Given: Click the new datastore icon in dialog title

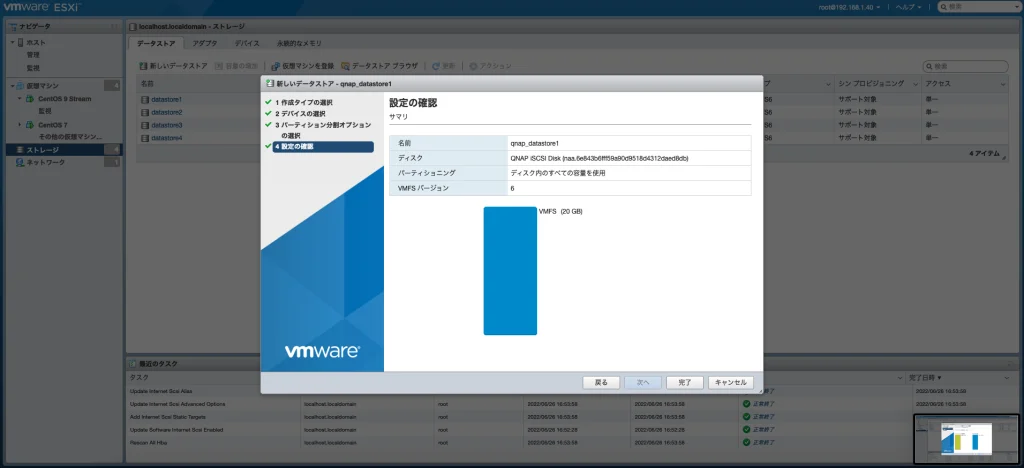Looking at the screenshot, I should pos(270,84).
